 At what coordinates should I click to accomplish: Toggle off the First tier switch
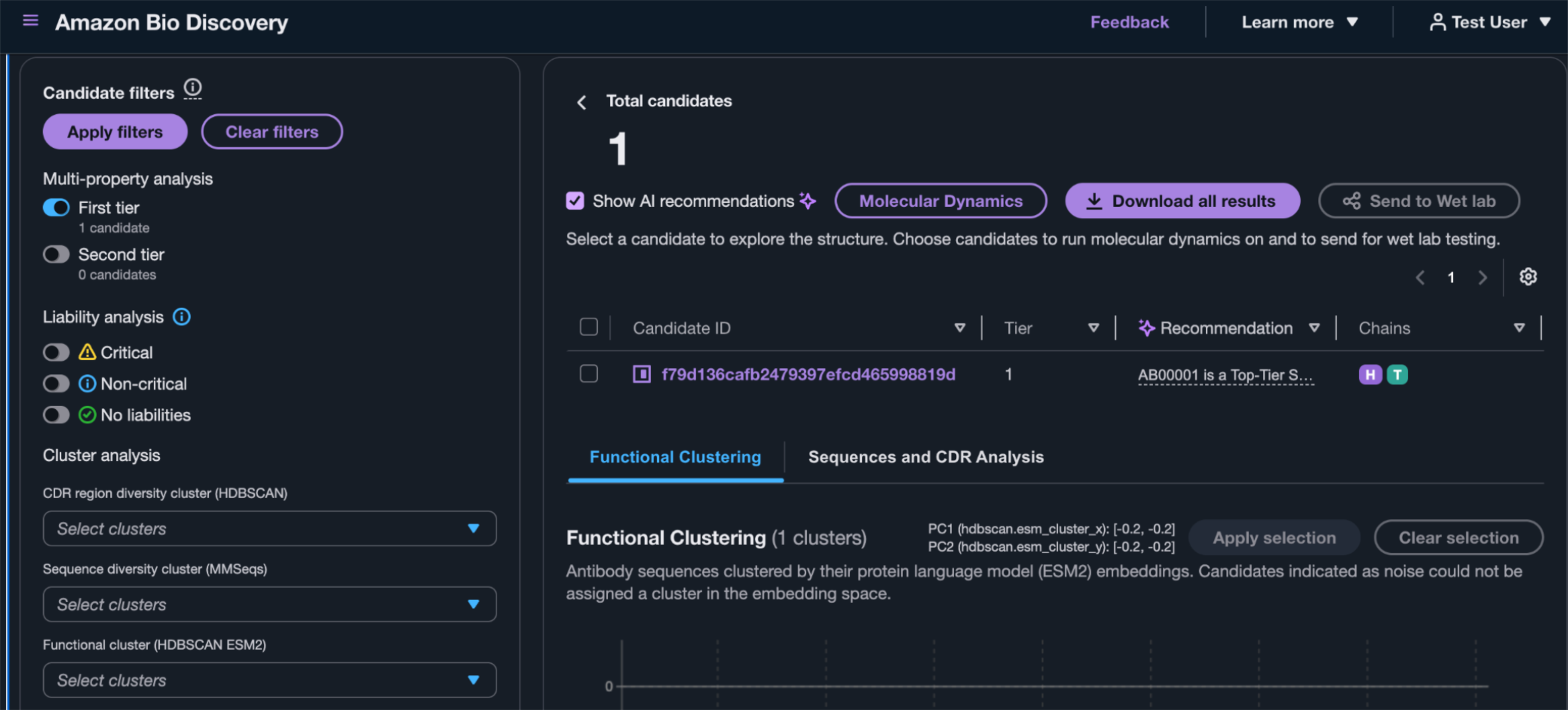pos(56,207)
